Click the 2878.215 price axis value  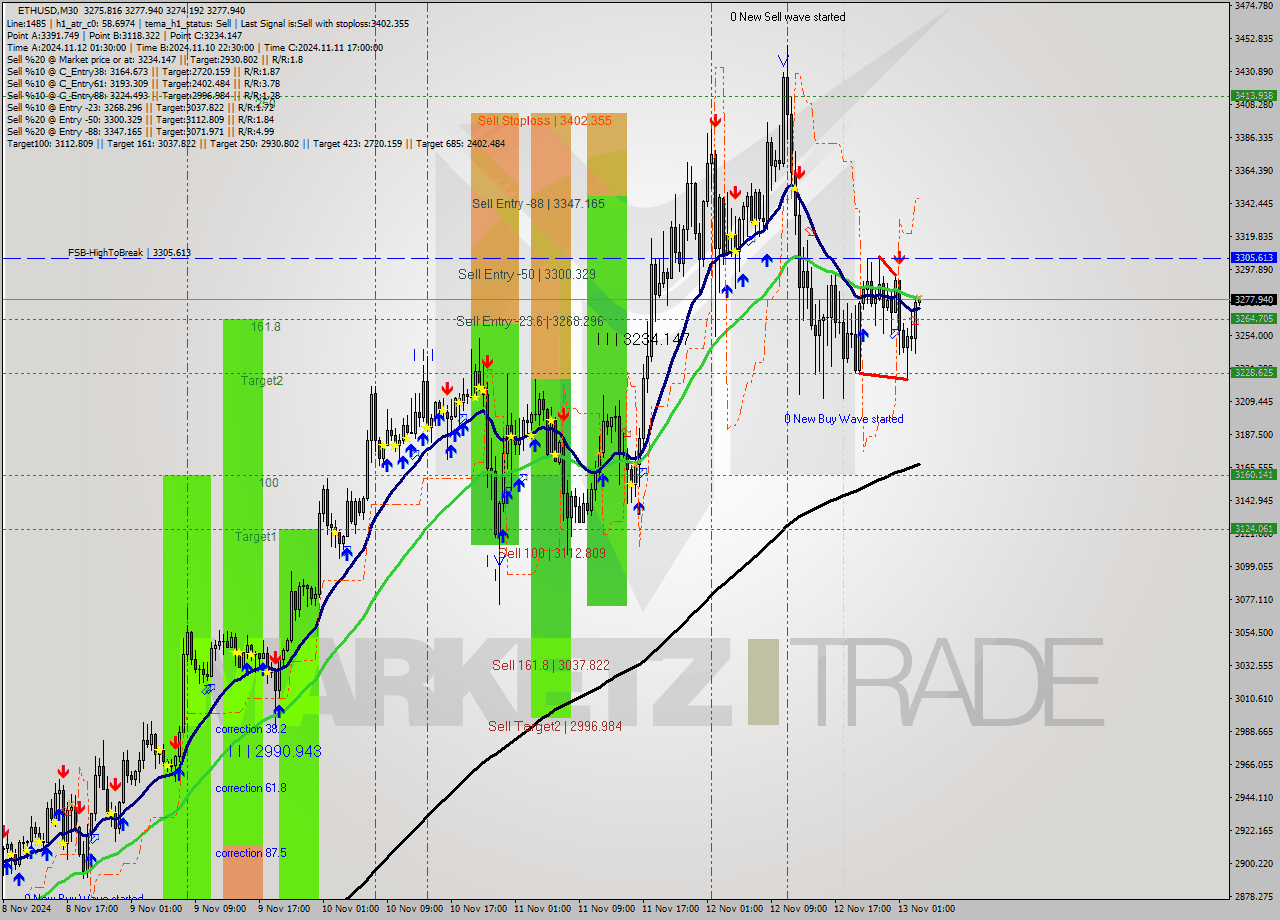point(1253,896)
